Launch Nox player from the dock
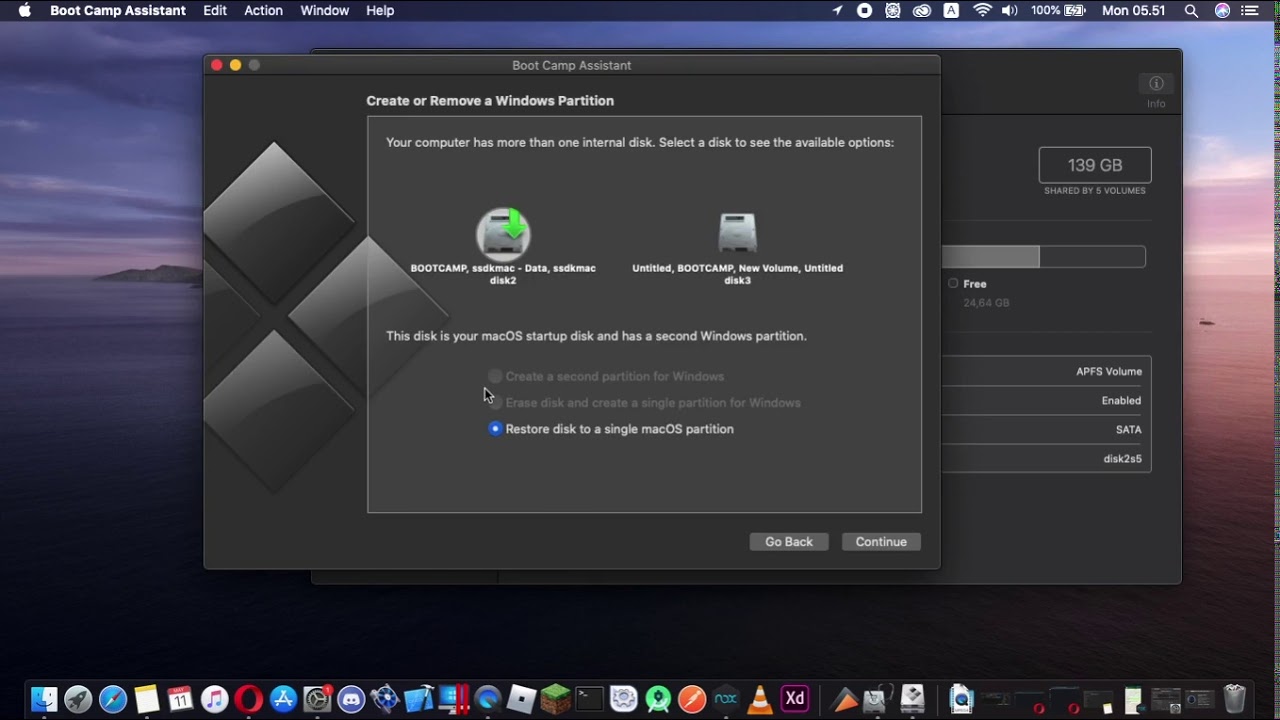Viewport: 1280px width, 720px height. [726, 698]
